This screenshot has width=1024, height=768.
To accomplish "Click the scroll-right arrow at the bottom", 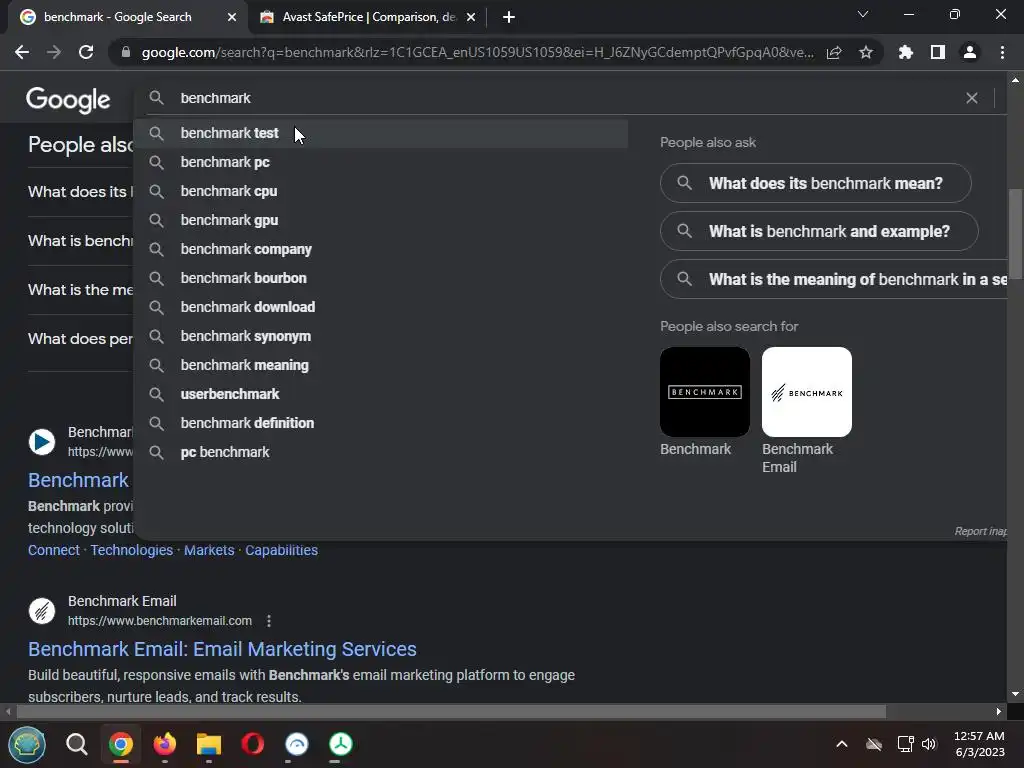I will tap(999, 711).
